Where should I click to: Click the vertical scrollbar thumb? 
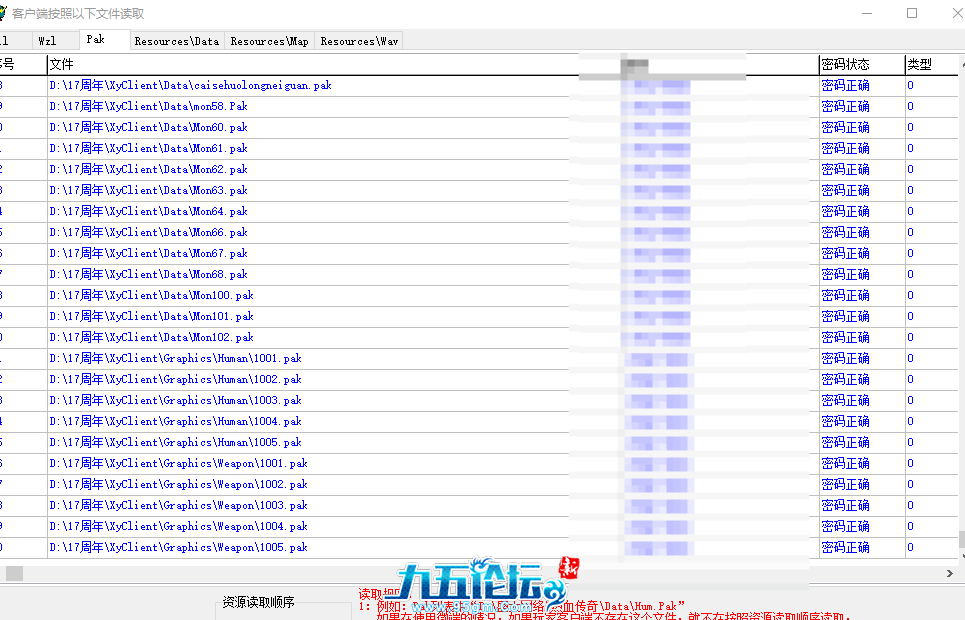pyautogui.click(x=961, y=540)
